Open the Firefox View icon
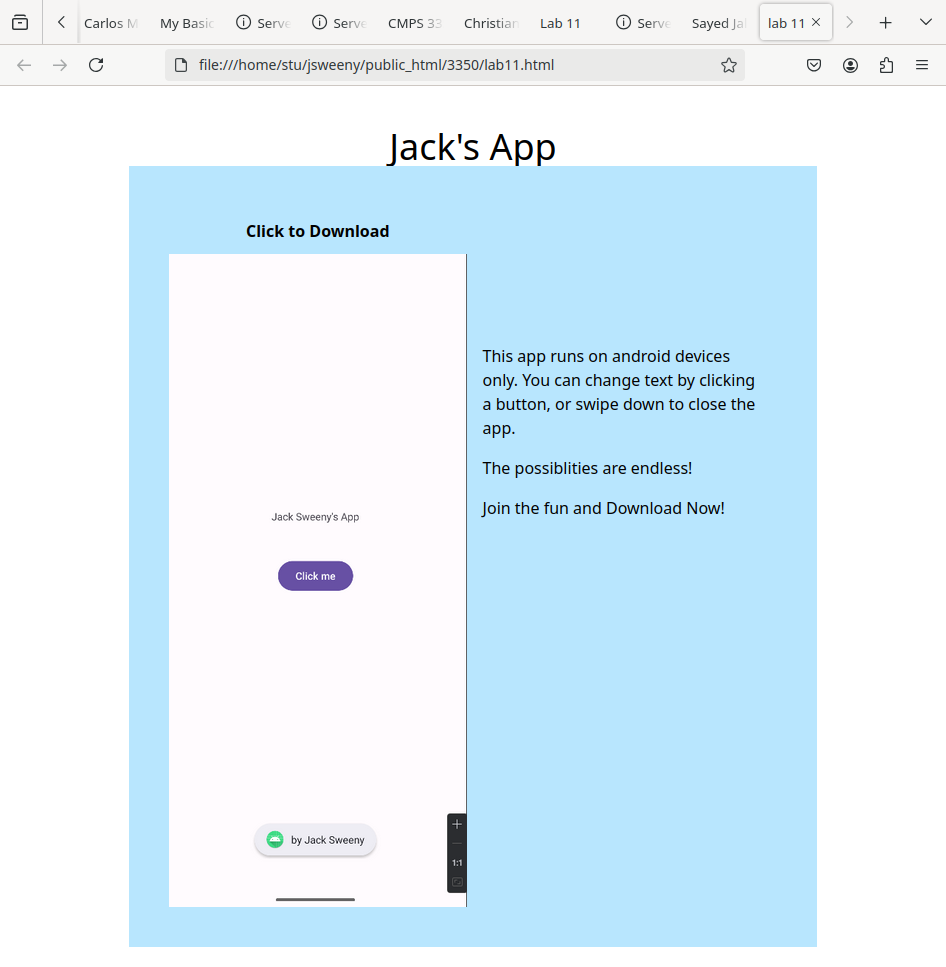 (20, 22)
